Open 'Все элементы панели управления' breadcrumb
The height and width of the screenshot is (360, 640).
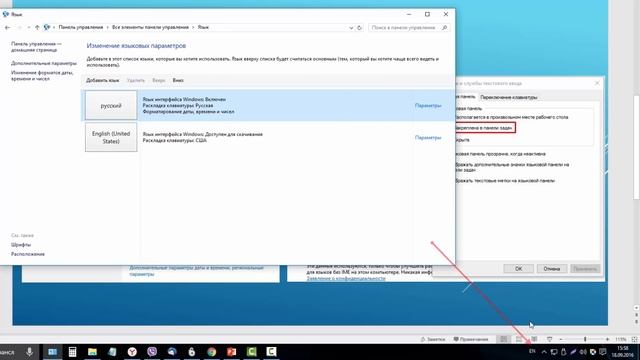click(150, 27)
